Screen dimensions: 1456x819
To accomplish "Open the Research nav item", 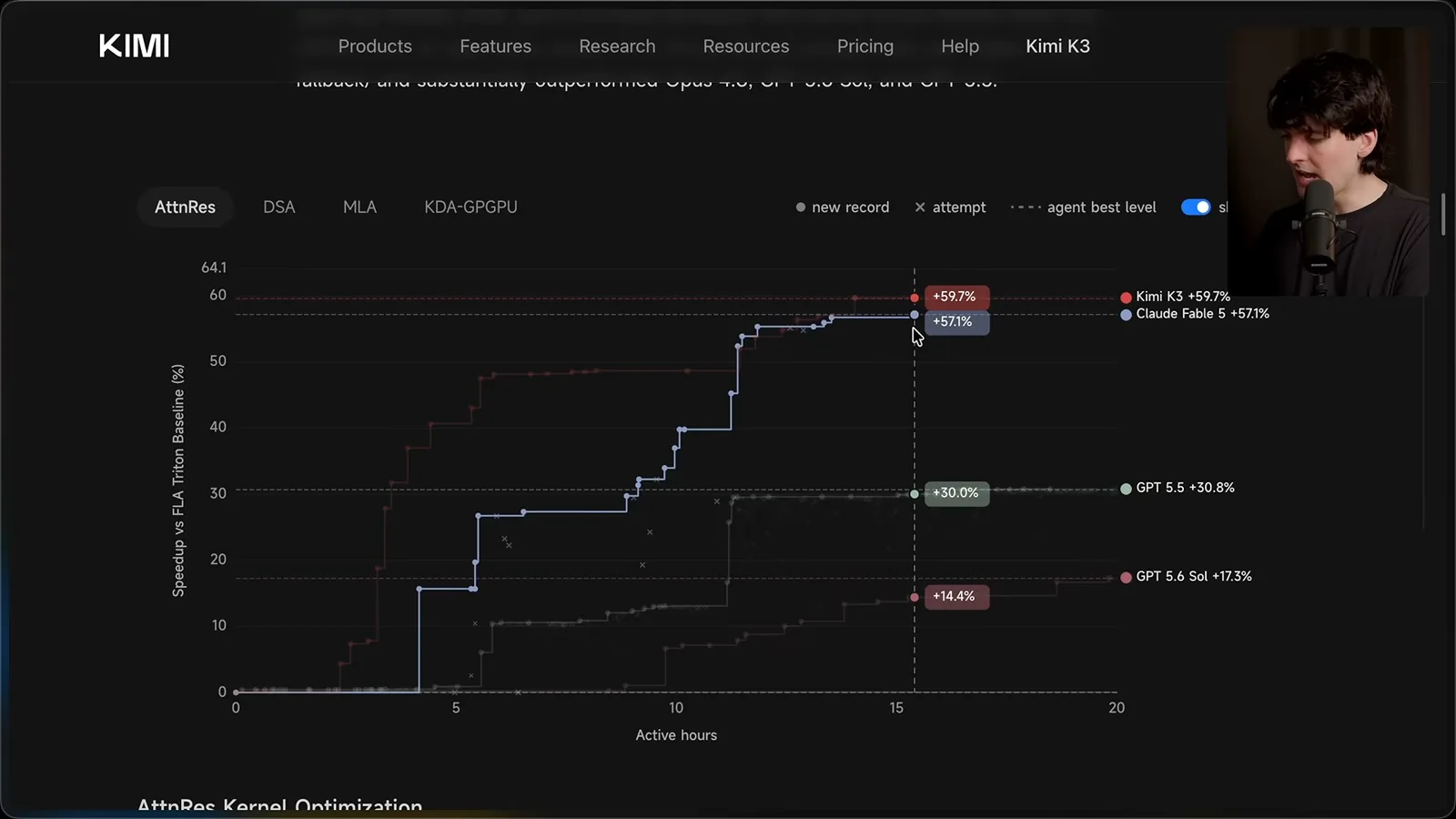I will pos(617,46).
